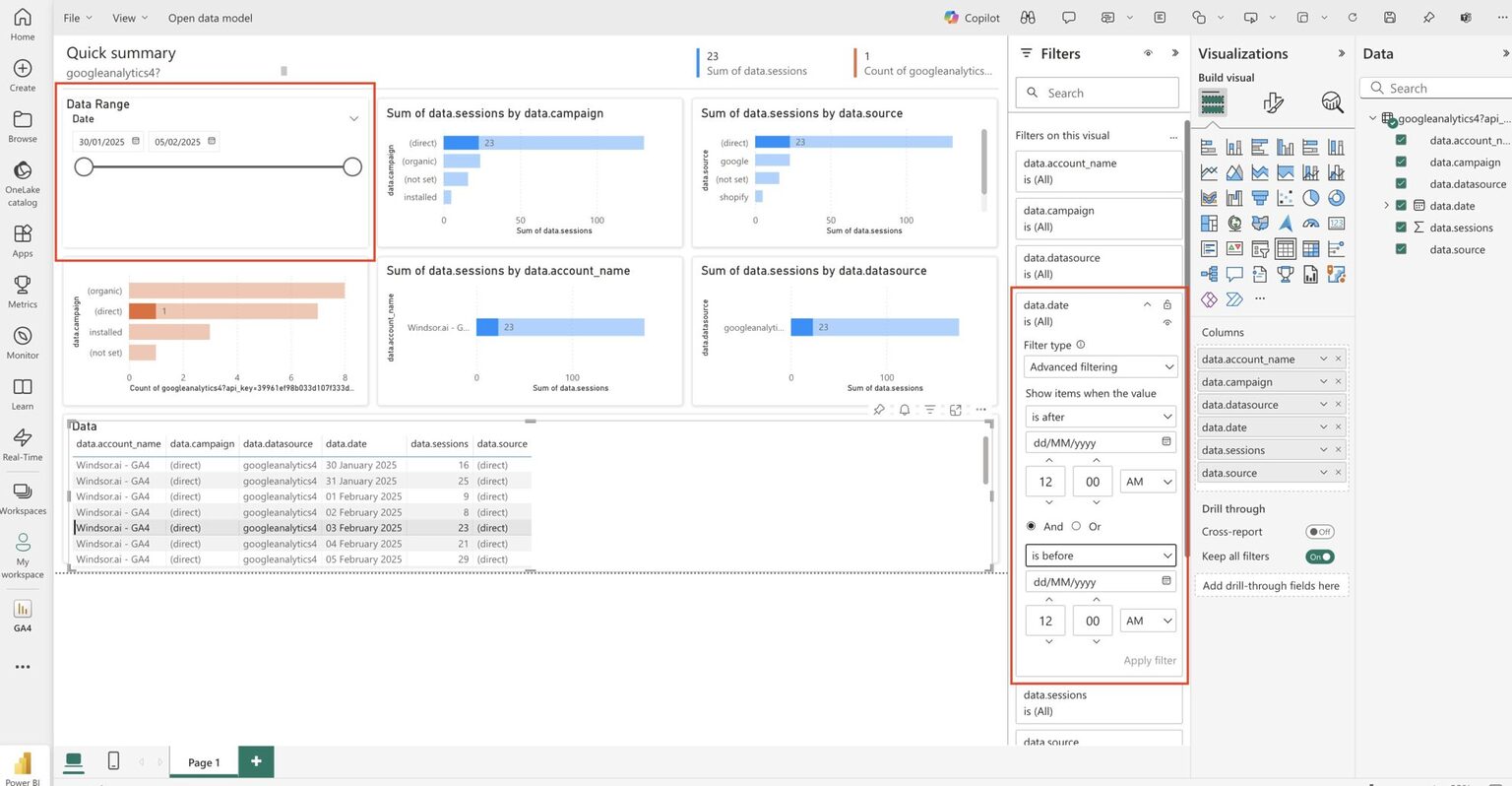Open the File menu
This screenshot has width=1512, height=786.
[x=77, y=18]
